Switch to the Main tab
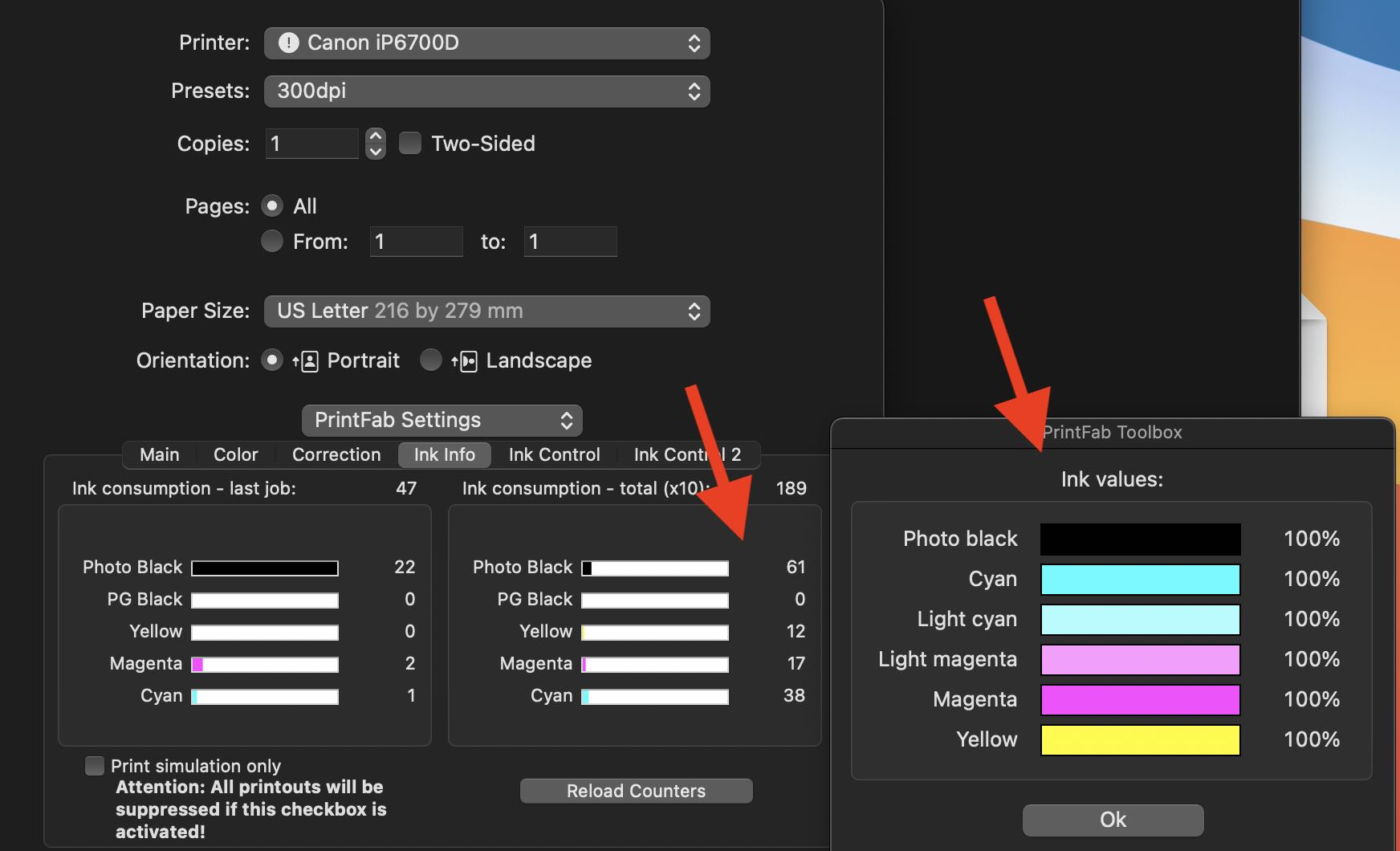This screenshot has height=851, width=1400. pos(160,455)
